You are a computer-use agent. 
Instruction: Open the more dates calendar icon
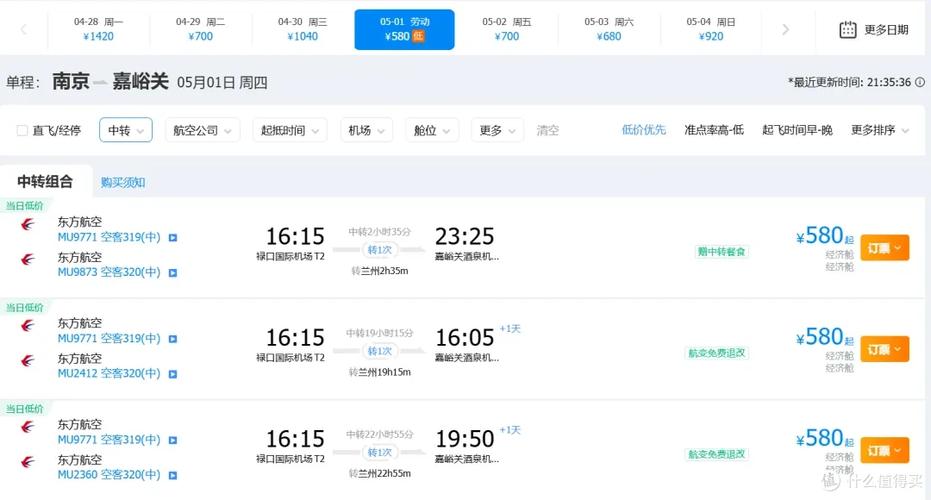(847, 30)
